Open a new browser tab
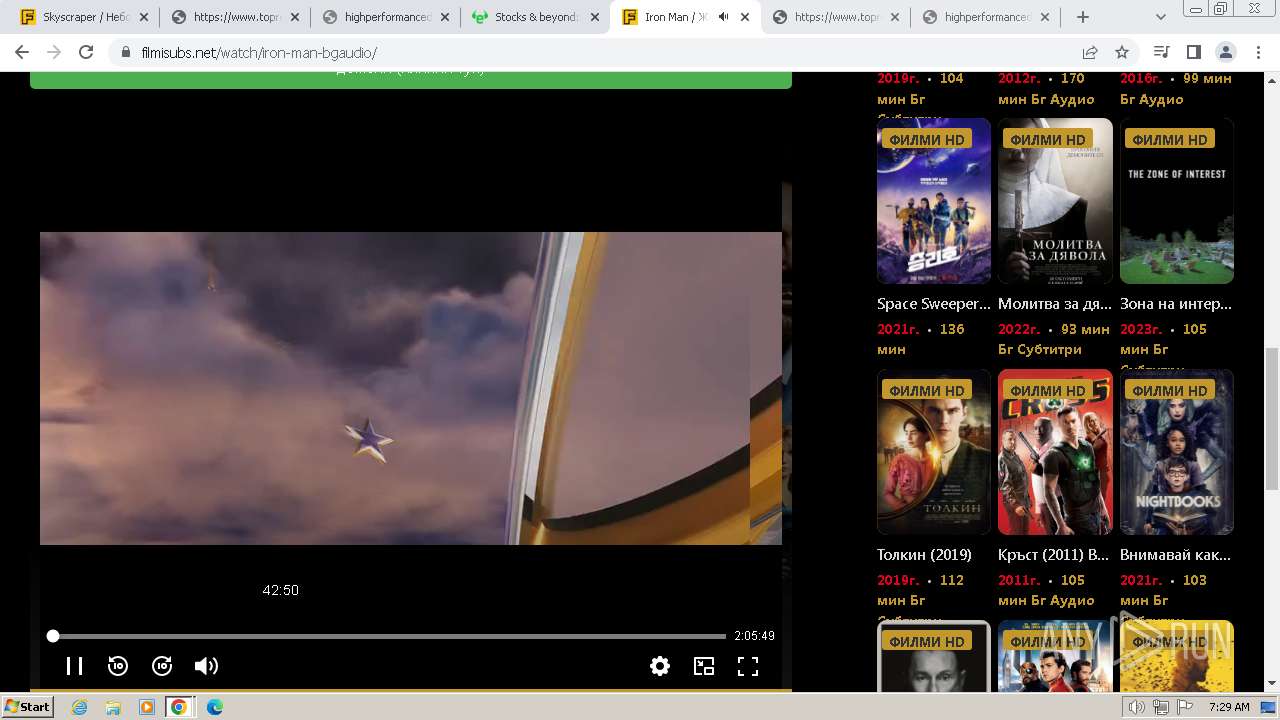This screenshot has width=1280, height=720. coord(1083,17)
